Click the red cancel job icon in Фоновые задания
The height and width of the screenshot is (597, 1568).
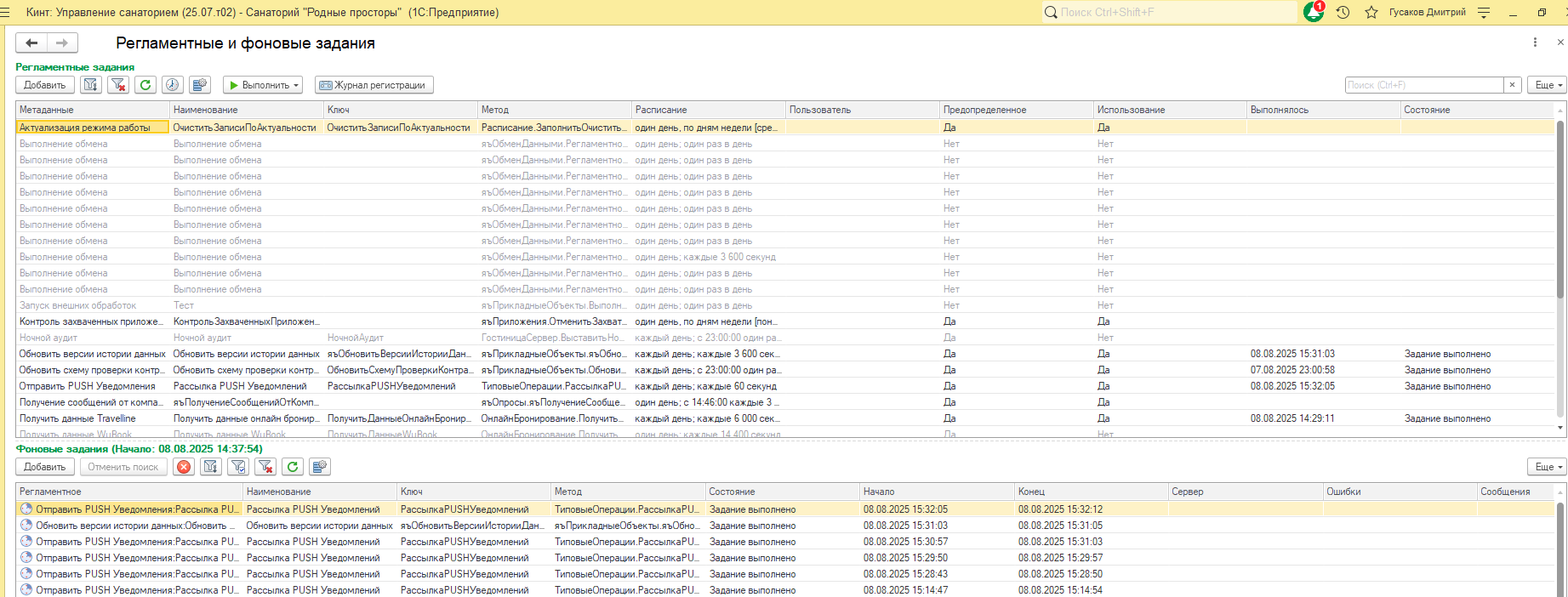pos(184,467)
